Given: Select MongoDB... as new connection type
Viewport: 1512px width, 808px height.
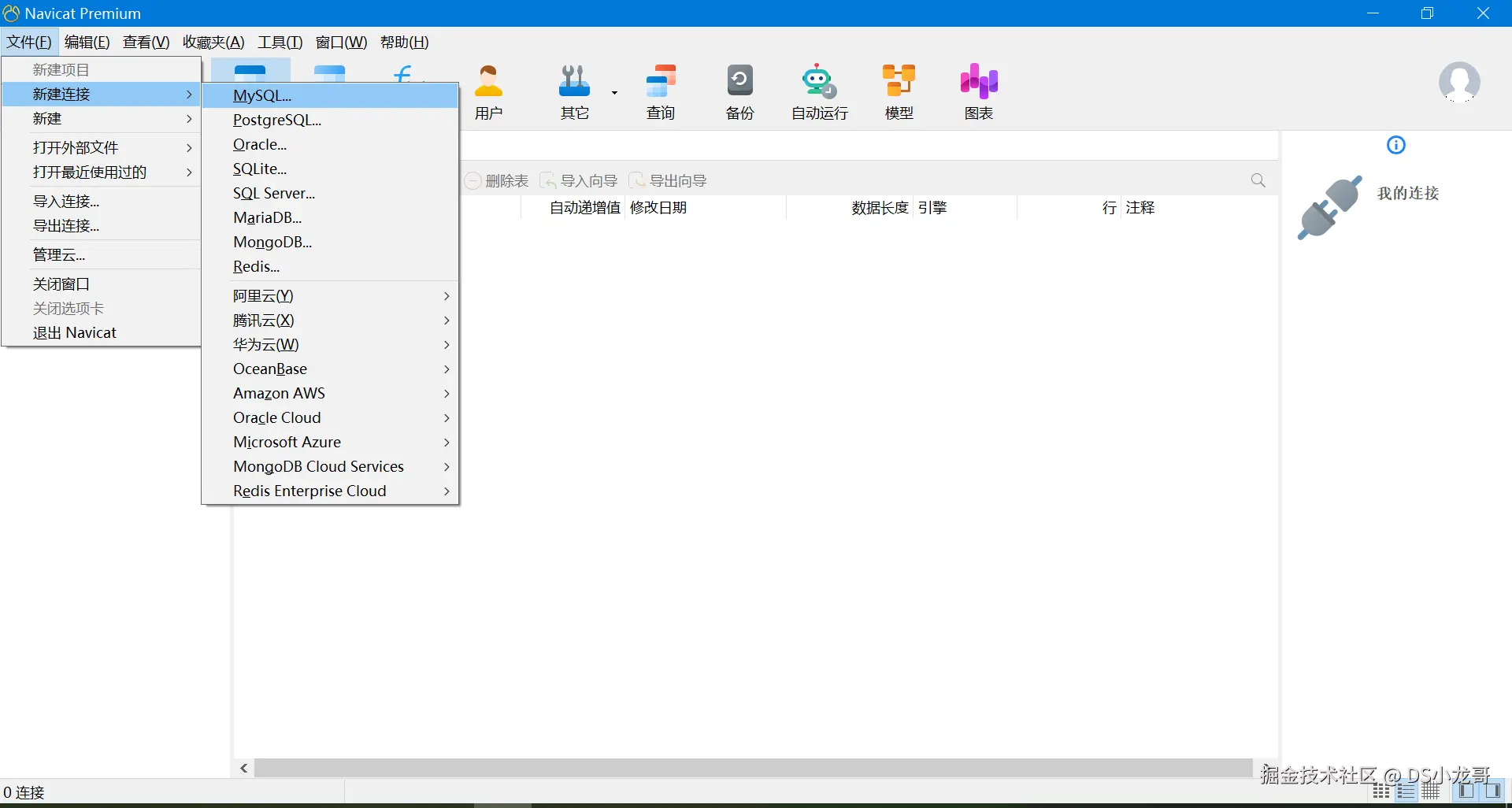Looking at the screenshot, I should point(331,243).
